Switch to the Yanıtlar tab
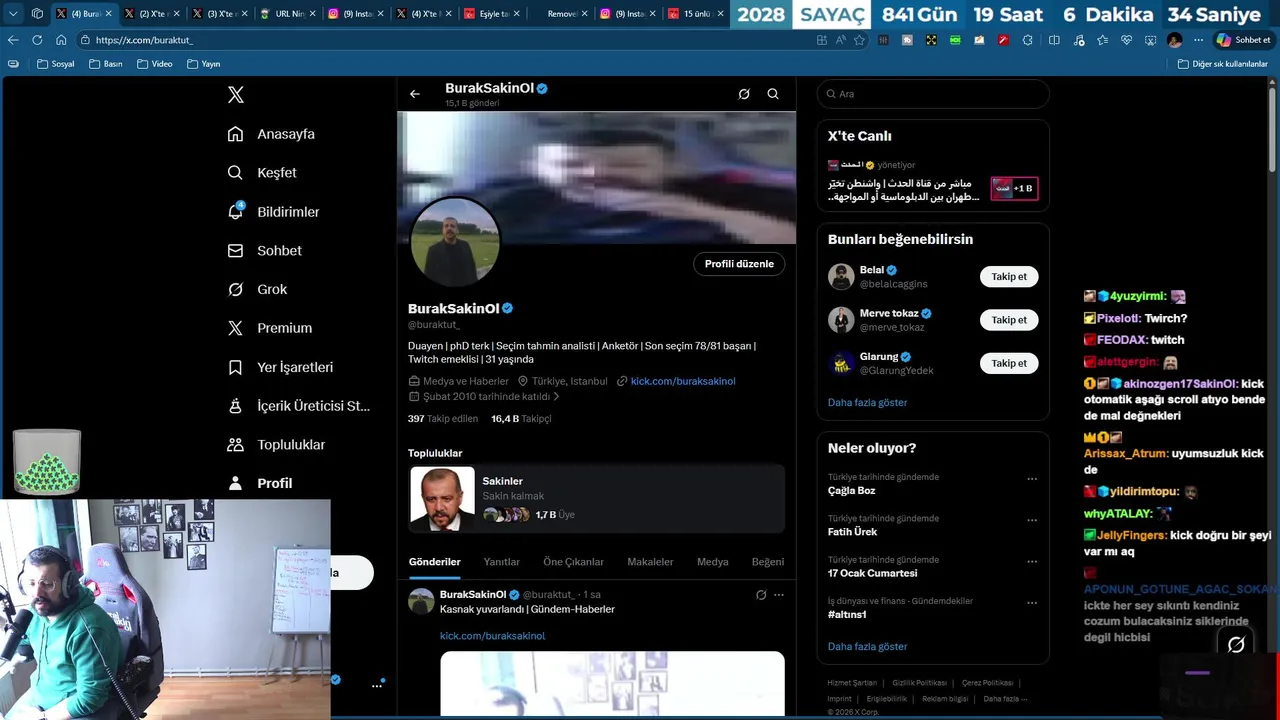1280x720 pixels. (502, 562)
